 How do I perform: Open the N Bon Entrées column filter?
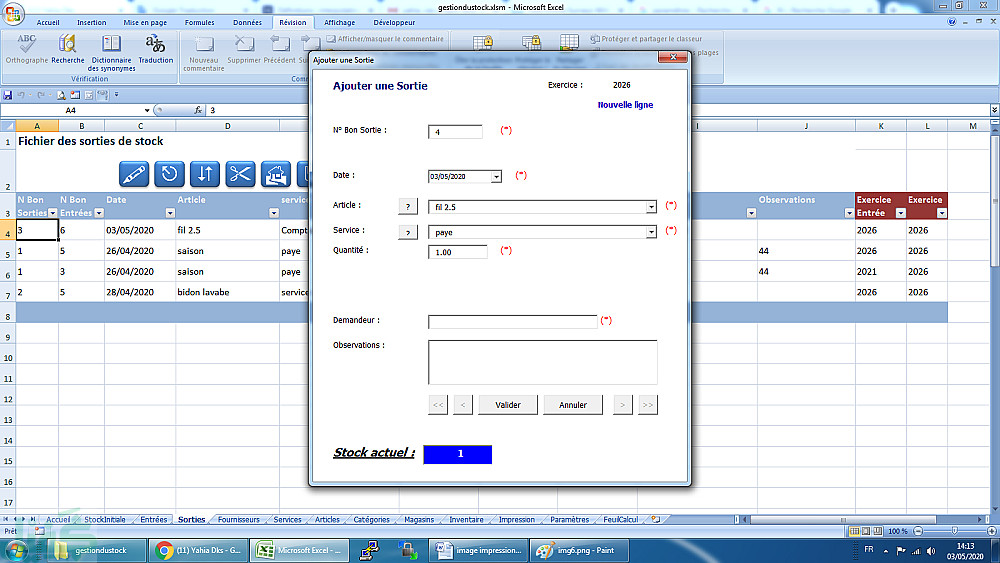coord(99,213)
